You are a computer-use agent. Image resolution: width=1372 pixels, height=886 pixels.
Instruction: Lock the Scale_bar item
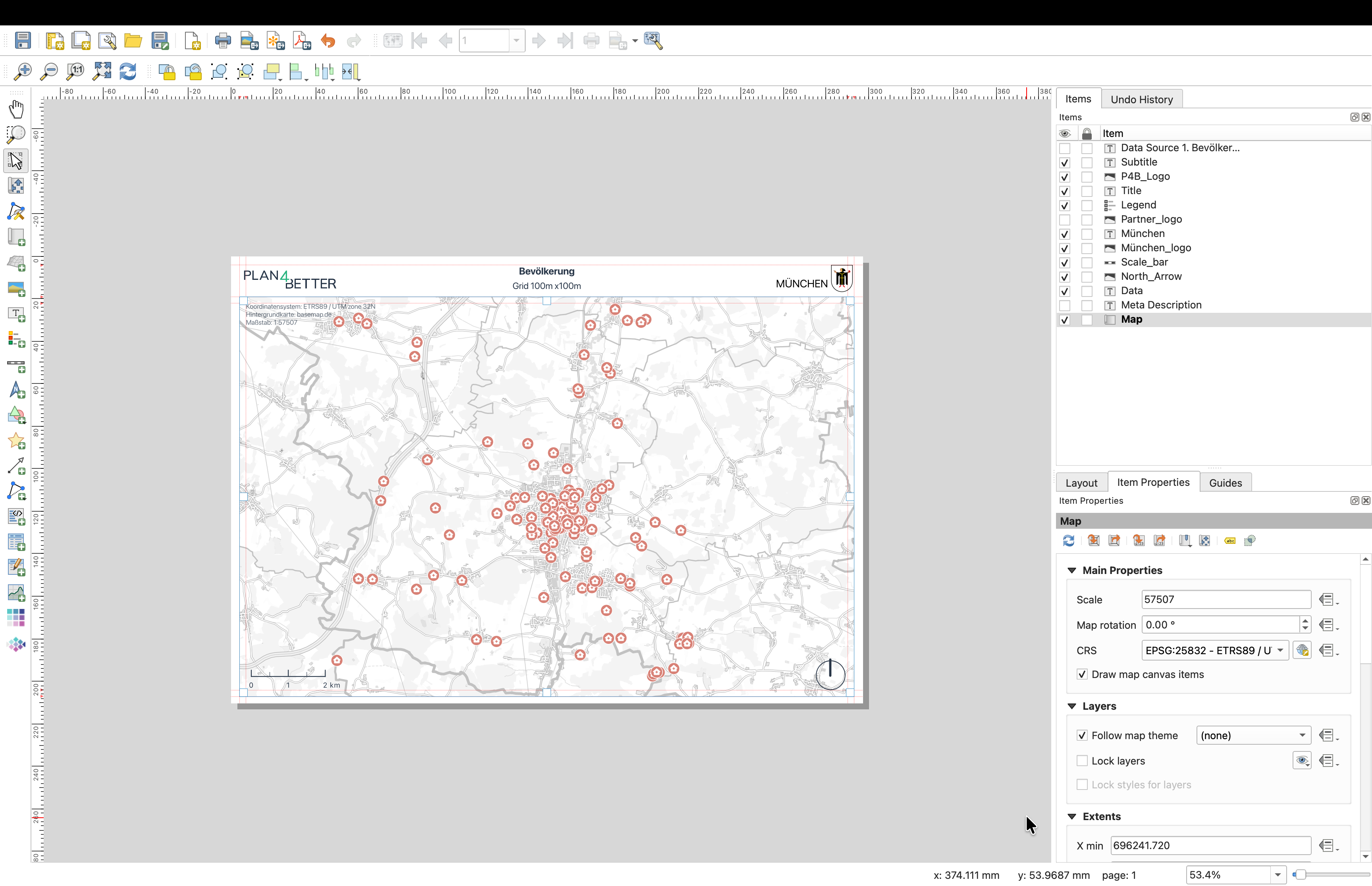point(1087,263)
